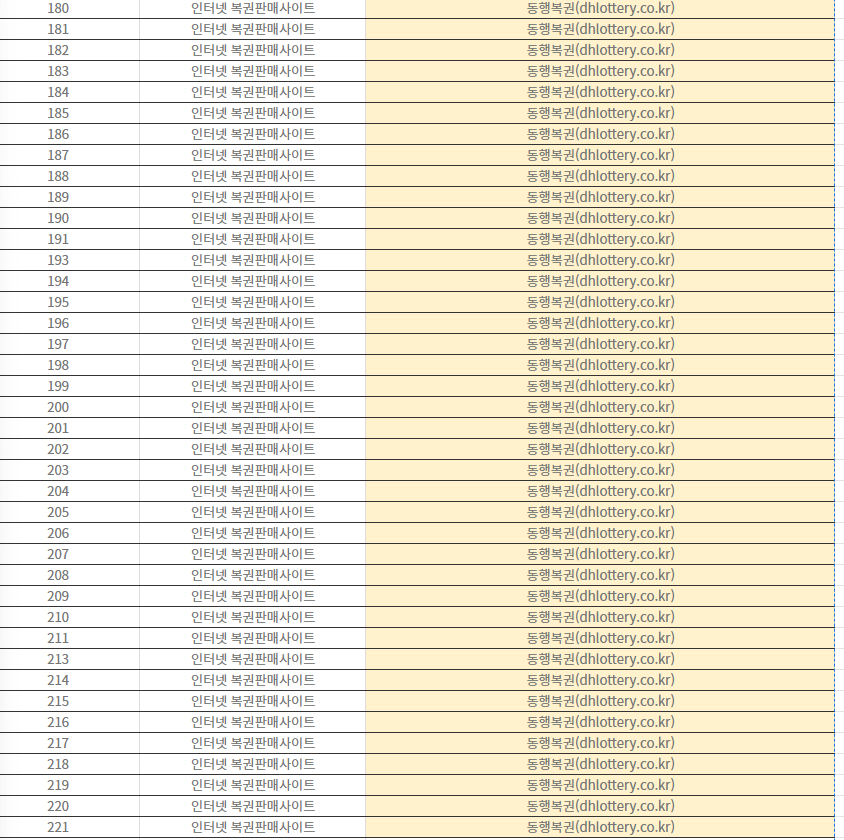Click 인터넷 복권판매사이트 in row 182

click(252, 50)
